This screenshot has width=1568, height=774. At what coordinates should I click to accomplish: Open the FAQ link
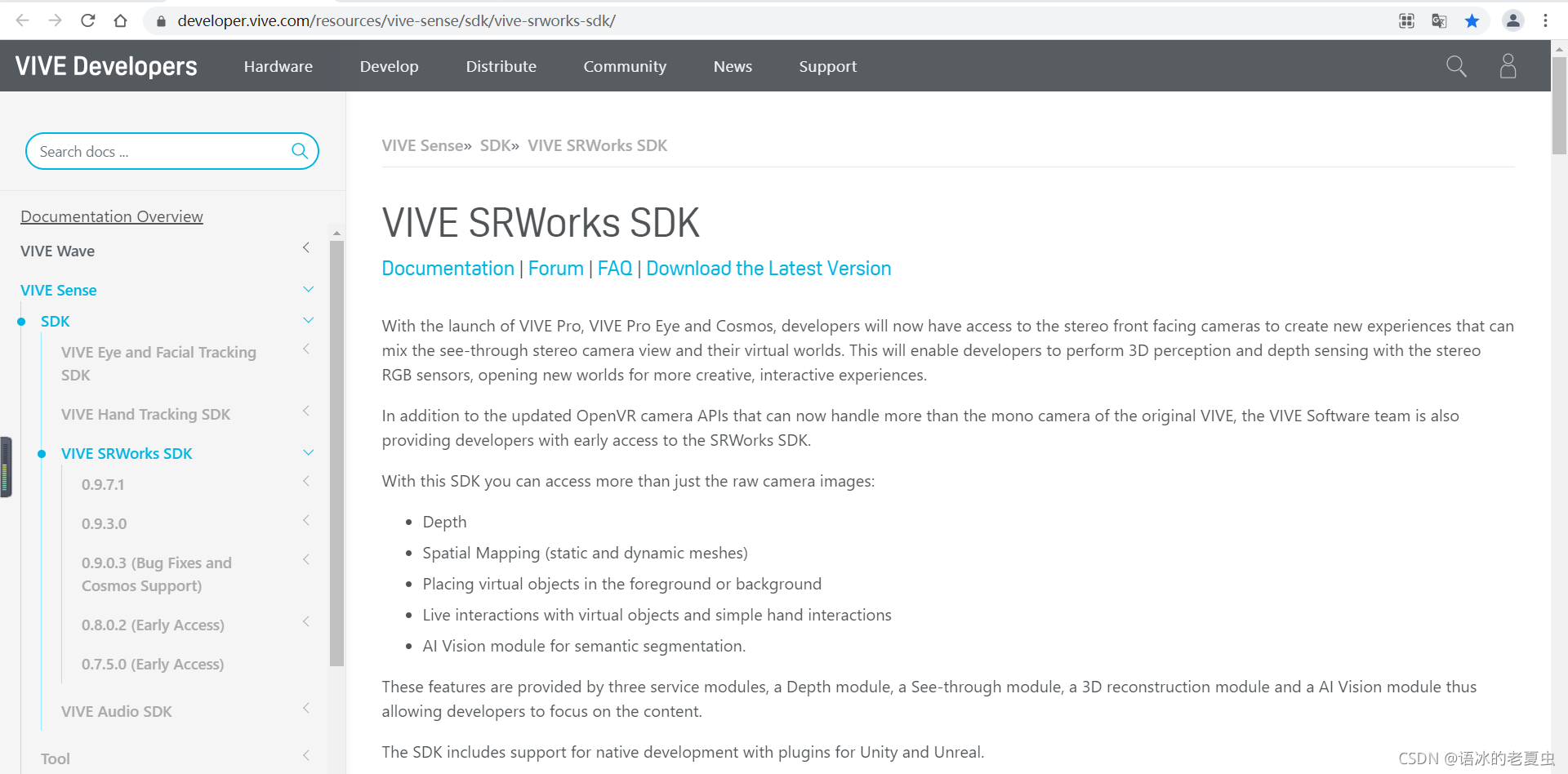pos(615,268)
